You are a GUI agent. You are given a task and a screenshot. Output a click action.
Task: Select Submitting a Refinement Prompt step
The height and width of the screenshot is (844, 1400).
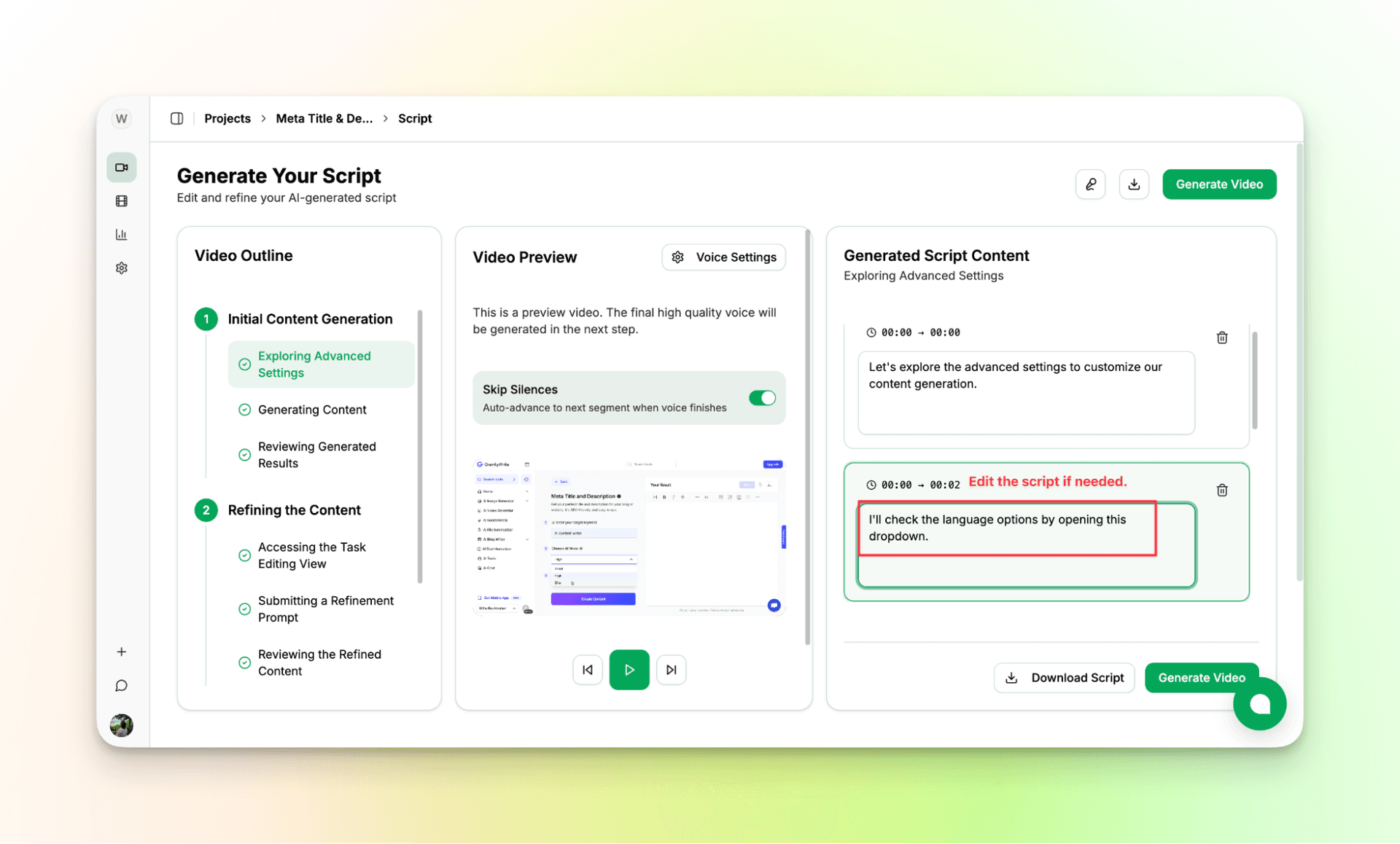[325, 609]
